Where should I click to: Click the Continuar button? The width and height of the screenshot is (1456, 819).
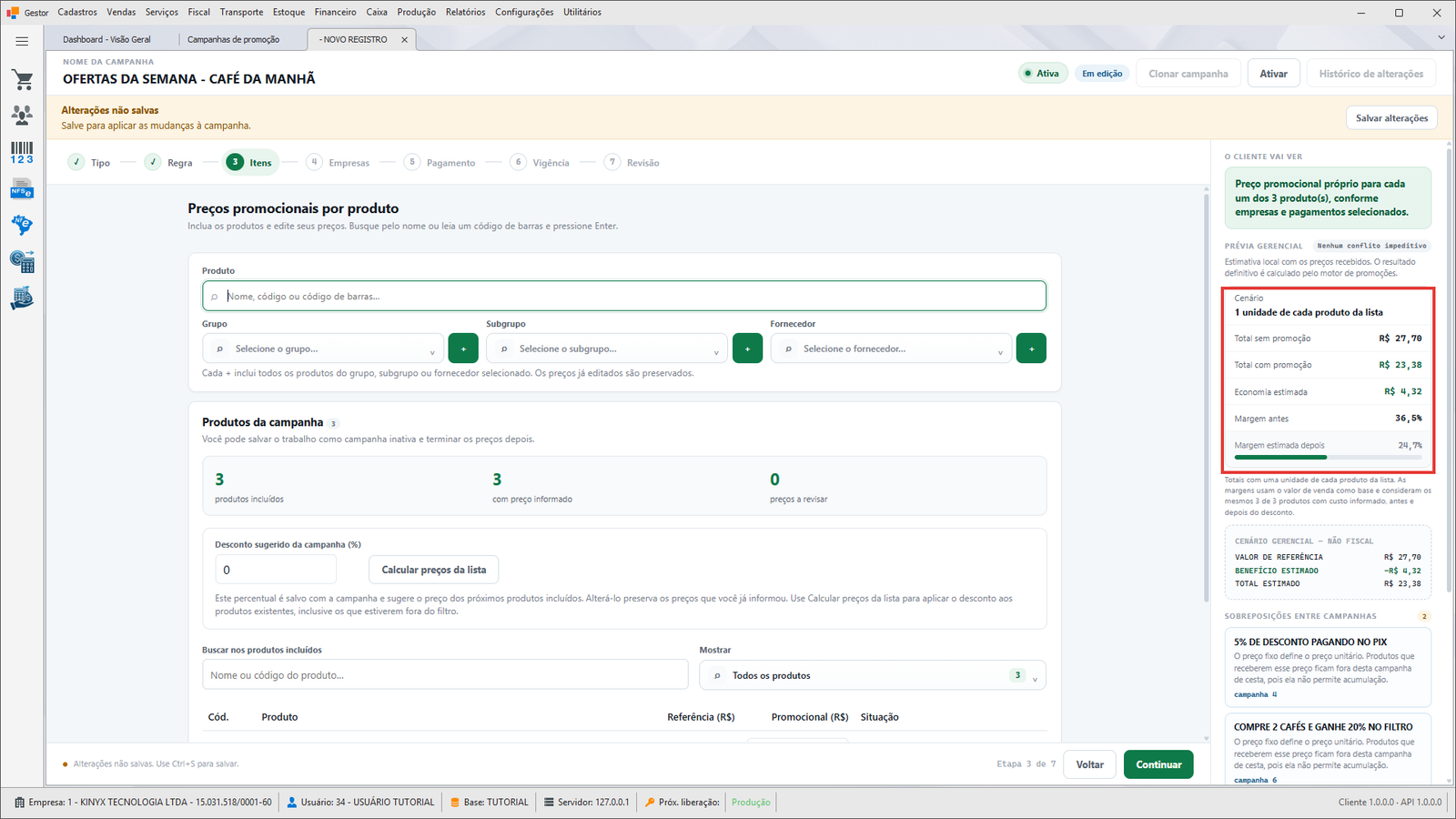click(1158, 764)
